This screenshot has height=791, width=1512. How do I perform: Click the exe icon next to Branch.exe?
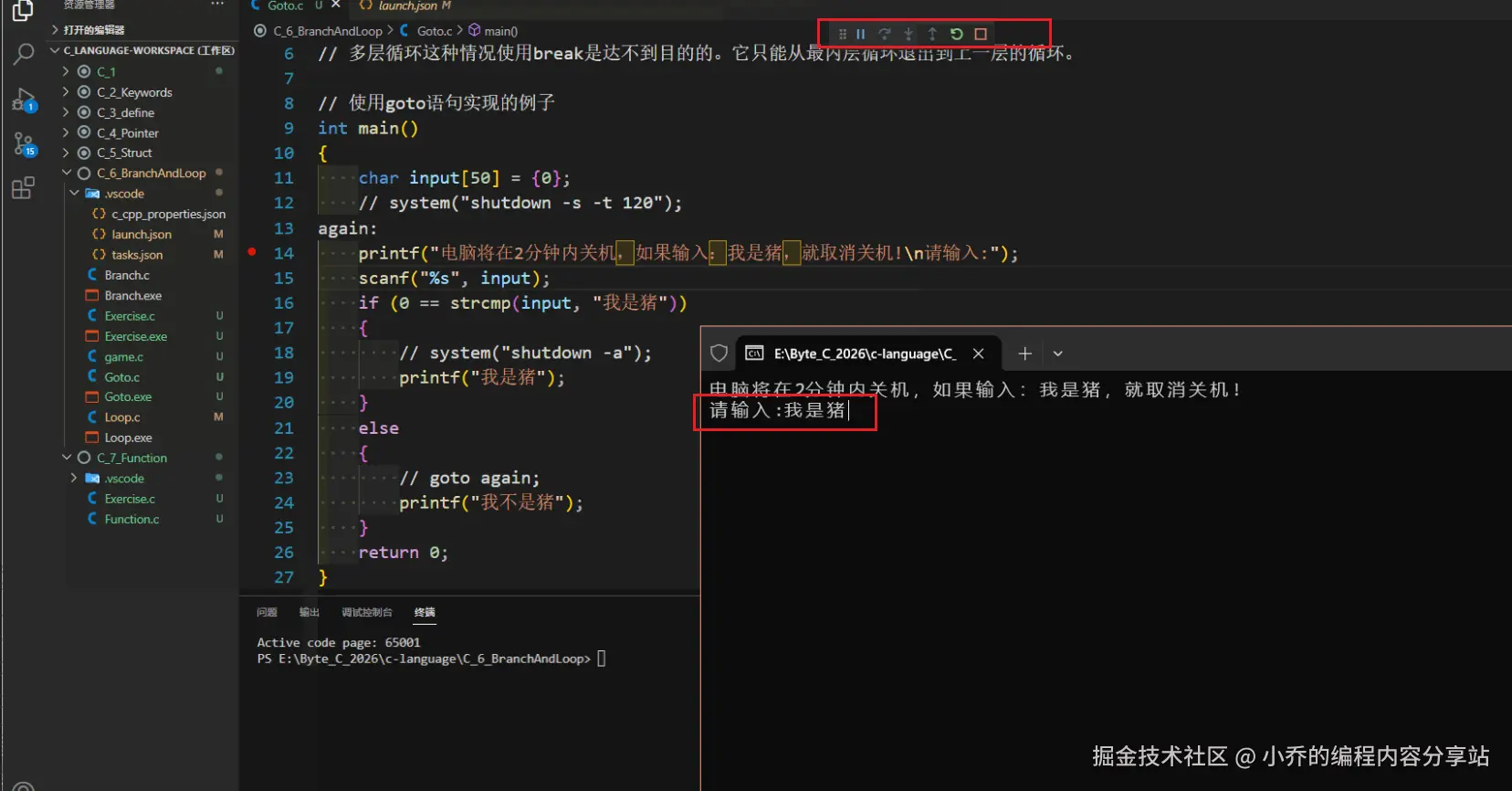pos(92,295)
